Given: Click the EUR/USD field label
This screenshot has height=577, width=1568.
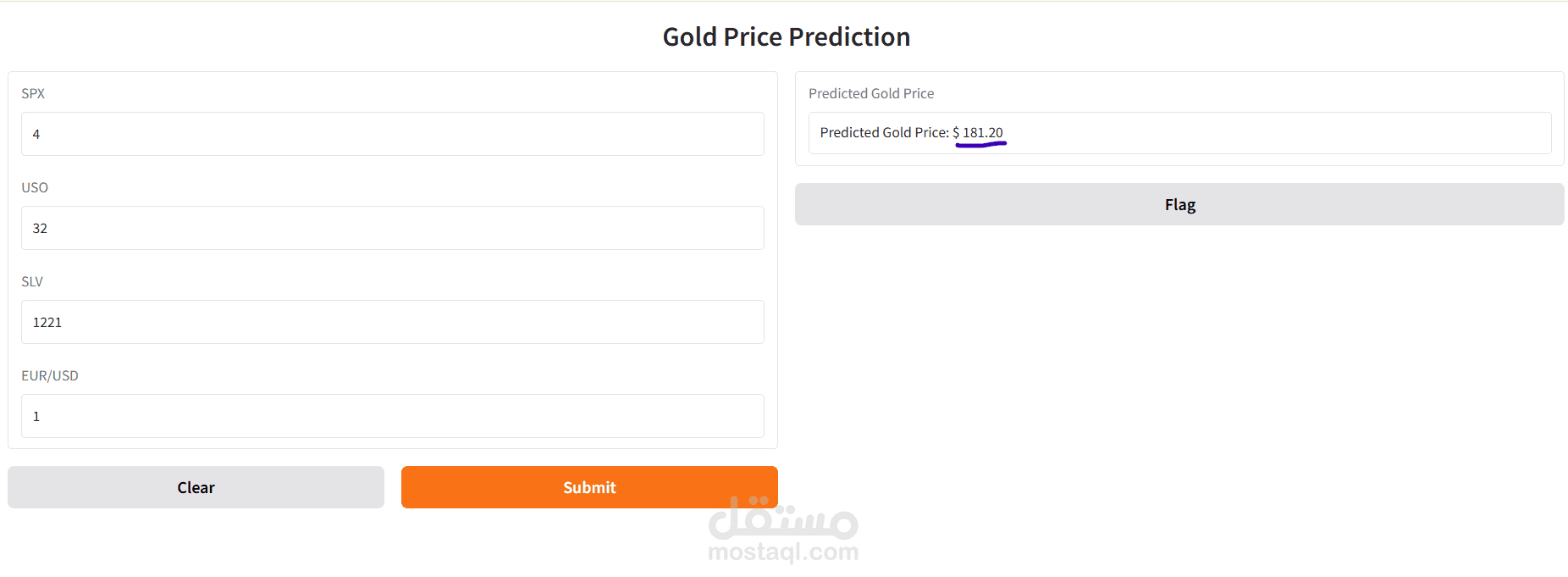Looking at the screenshot, I should [x=50, y=375].
